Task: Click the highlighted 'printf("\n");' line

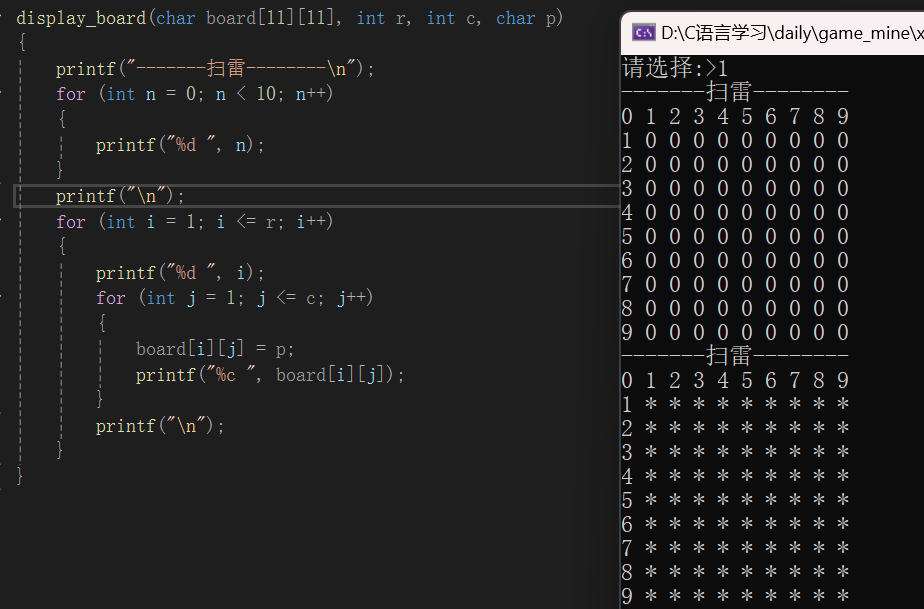Action: [x=120, y=196]
